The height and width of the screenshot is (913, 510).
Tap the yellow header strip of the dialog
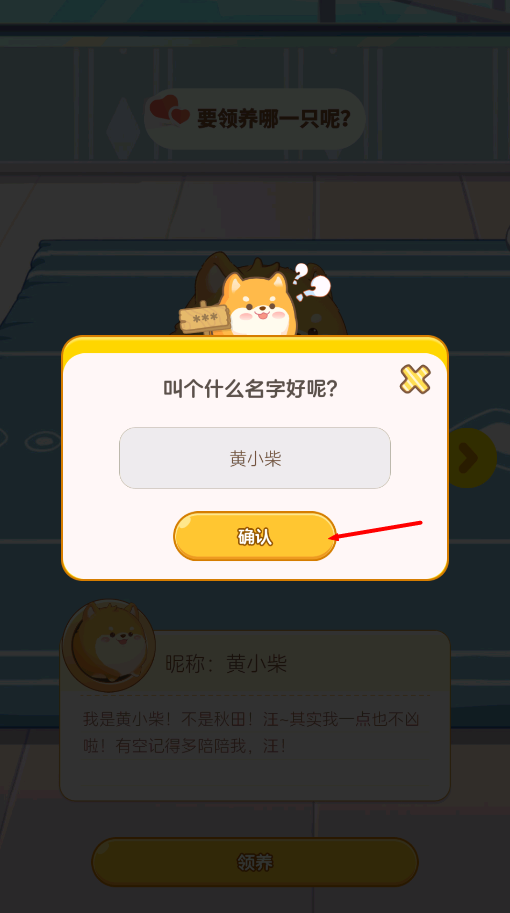tap(255, 345)
